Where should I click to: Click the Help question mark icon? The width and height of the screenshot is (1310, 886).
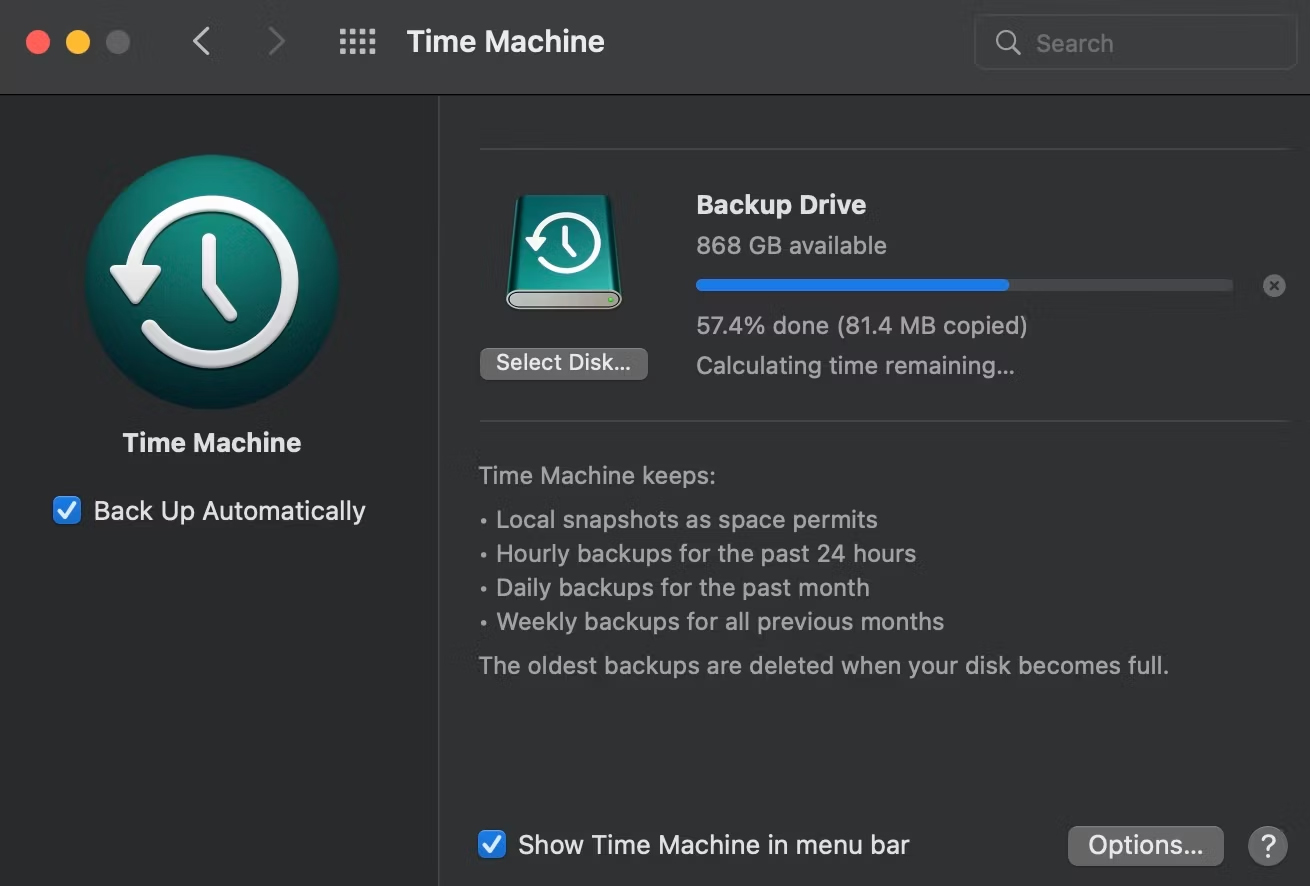(x=1267, y=845)
